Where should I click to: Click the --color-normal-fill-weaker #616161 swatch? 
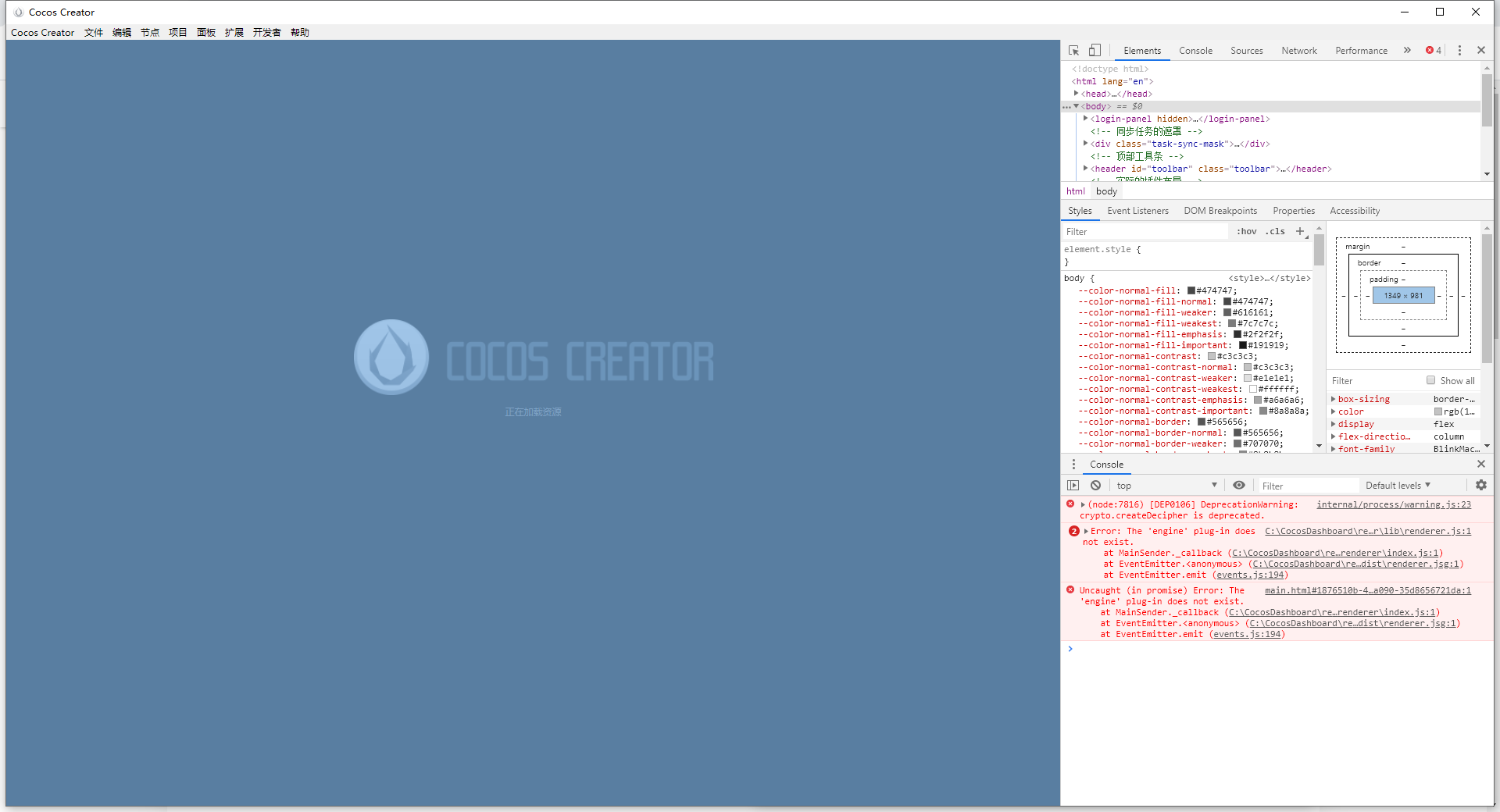pyautogui.click(x=1227, y=312)
